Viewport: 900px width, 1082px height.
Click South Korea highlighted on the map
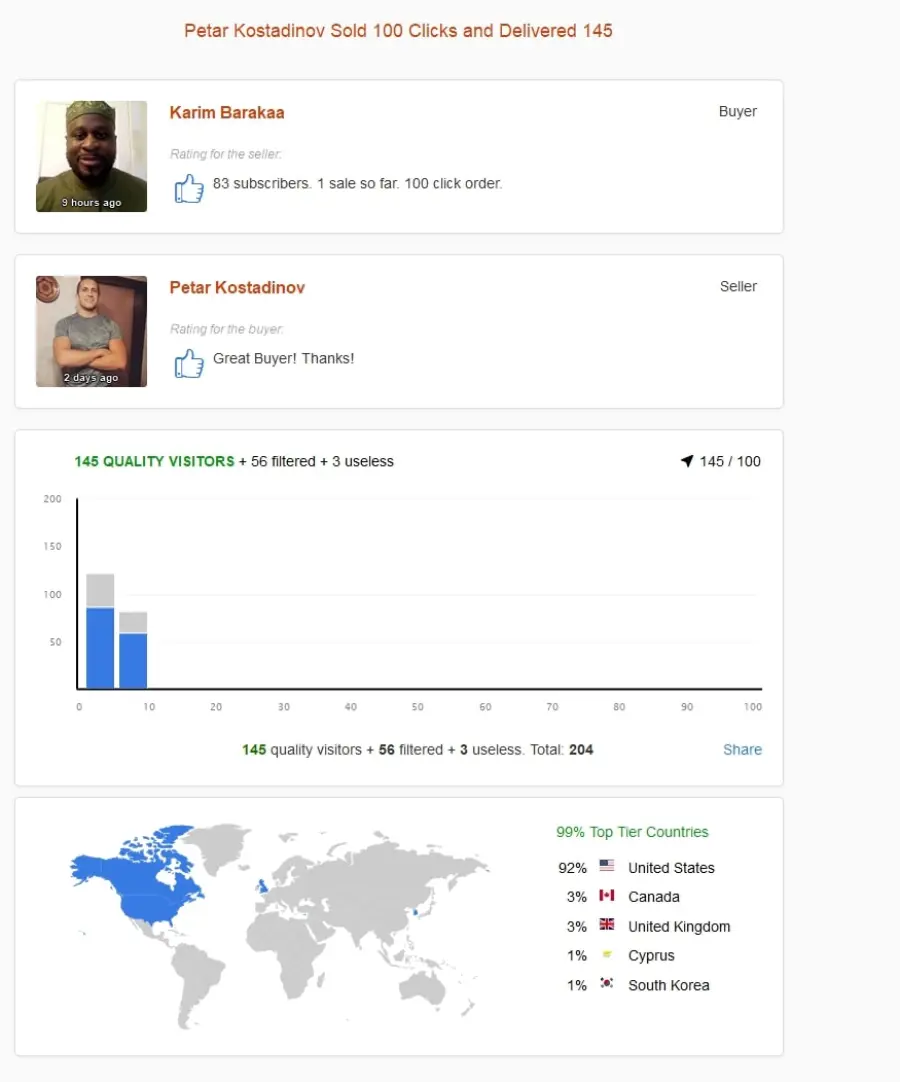click(x=415, y=912)
